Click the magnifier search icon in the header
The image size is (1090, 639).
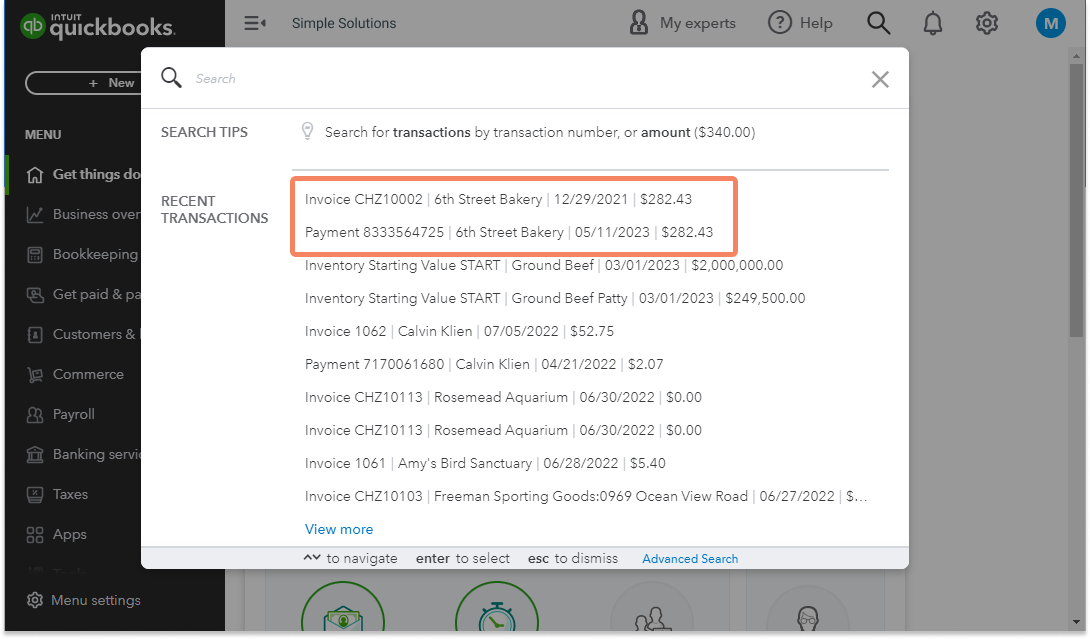point(878,23)
